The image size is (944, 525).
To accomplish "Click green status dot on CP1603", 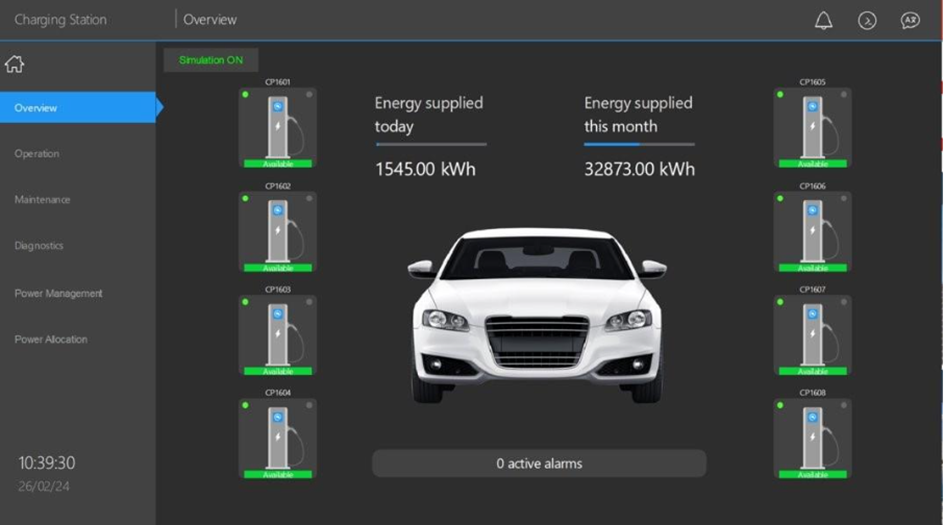I will [245, 301].
